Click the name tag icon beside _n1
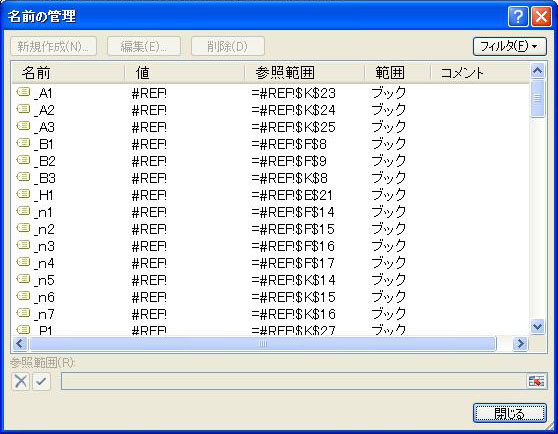Image resolution: width=558 pixels, height=434 pixels. tap(23, 211)
